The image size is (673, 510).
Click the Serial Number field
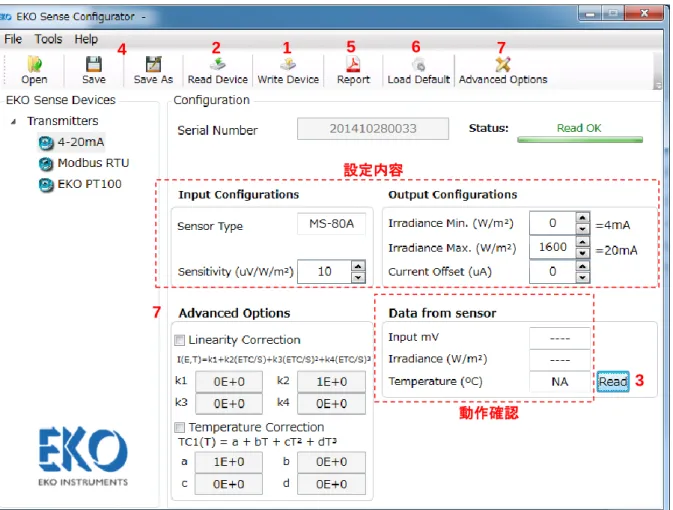tap(373, 129)
